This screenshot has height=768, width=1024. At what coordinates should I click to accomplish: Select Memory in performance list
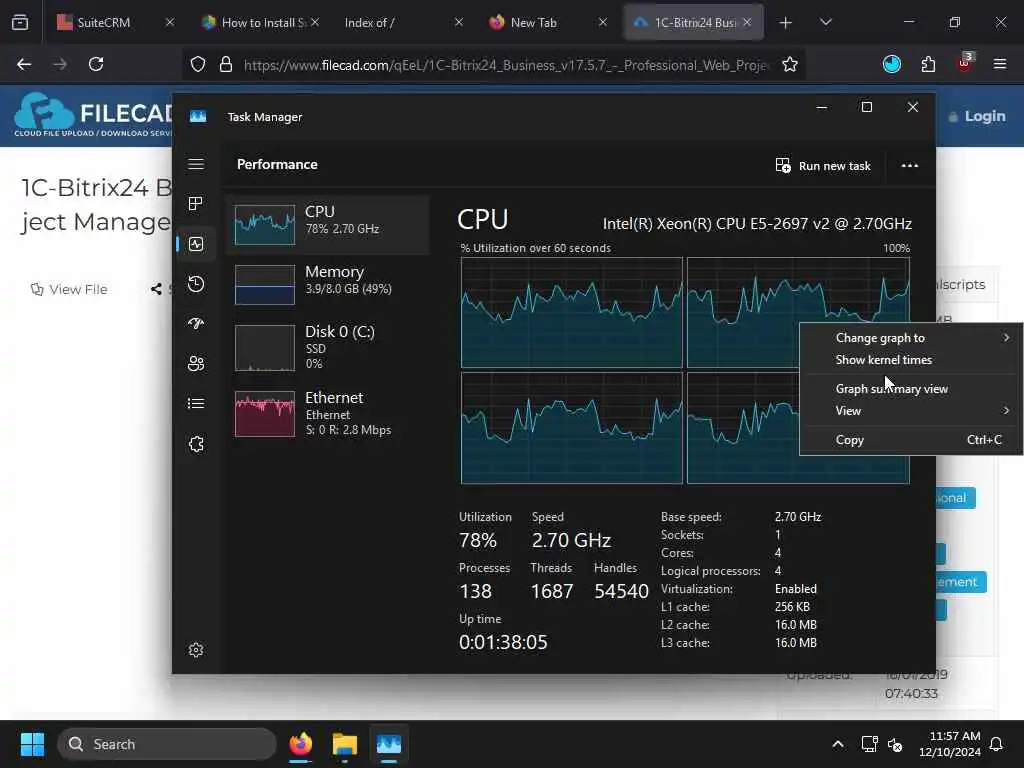(x=327, y=284)
